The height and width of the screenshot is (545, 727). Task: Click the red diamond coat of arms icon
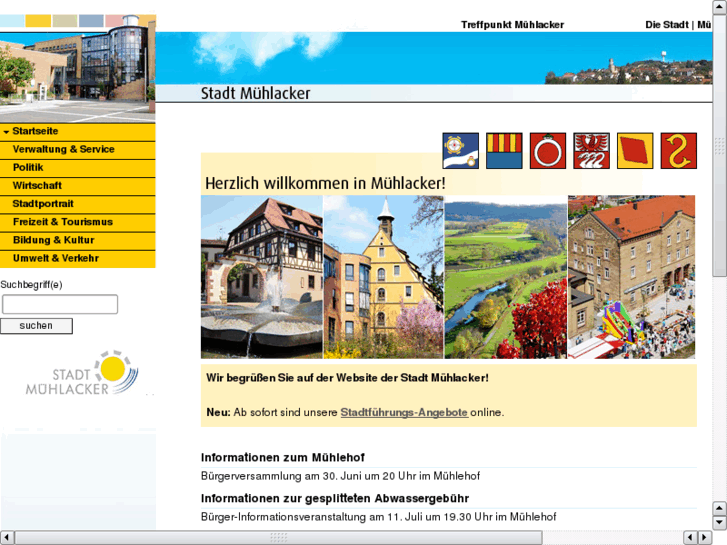point(635,151)
